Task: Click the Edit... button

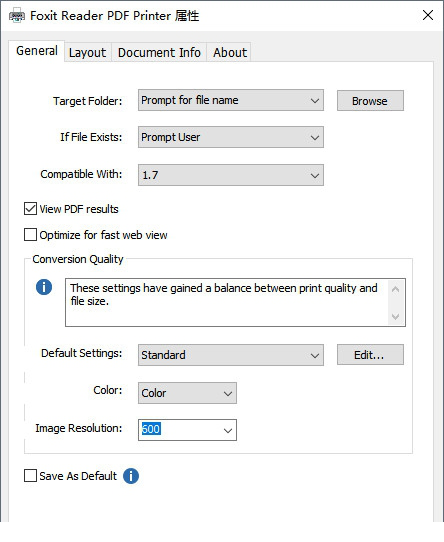Action: [x=370, y=355]
